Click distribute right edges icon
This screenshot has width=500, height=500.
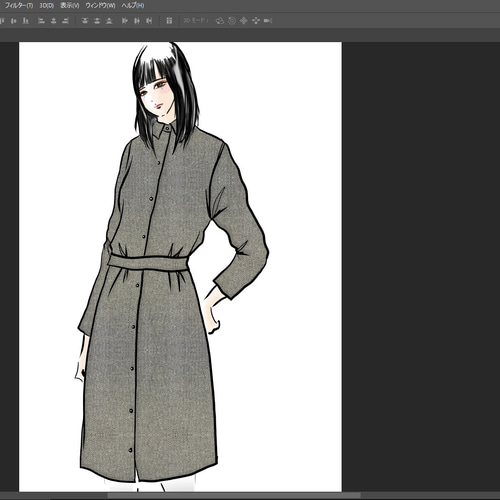tap(149, 21)
